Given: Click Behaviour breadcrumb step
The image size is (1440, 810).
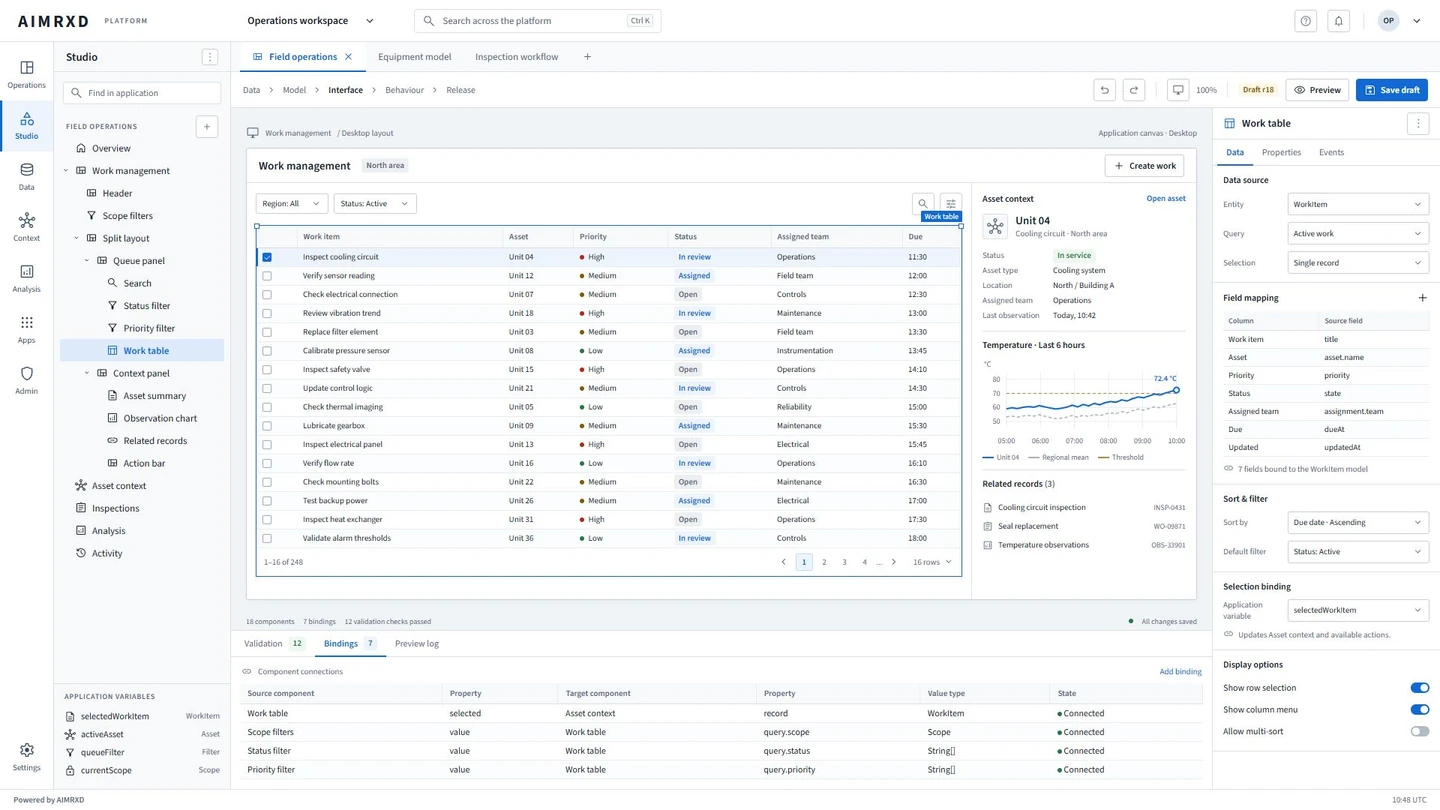Looking at the screenshot, I should pos(404,90).
